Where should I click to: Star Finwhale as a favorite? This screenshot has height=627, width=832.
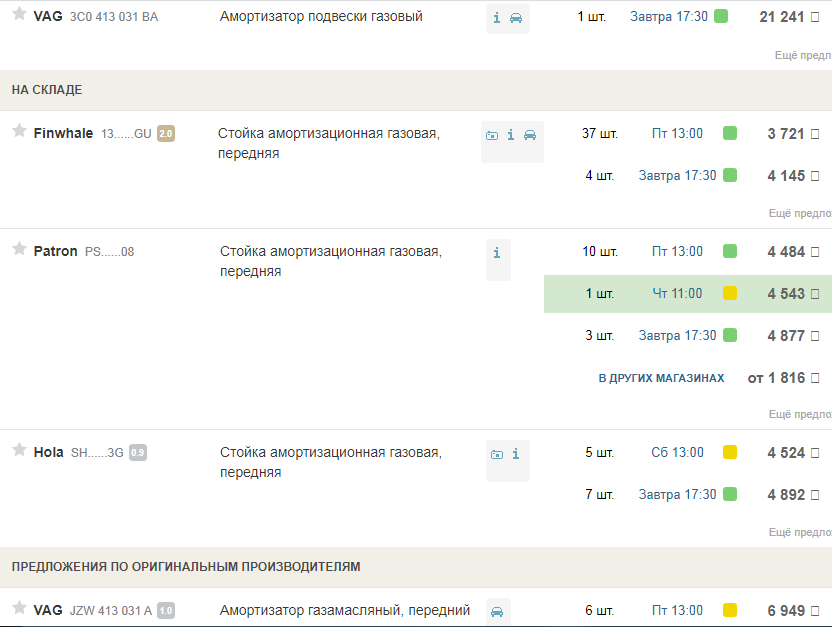click(x=19, y=131)
